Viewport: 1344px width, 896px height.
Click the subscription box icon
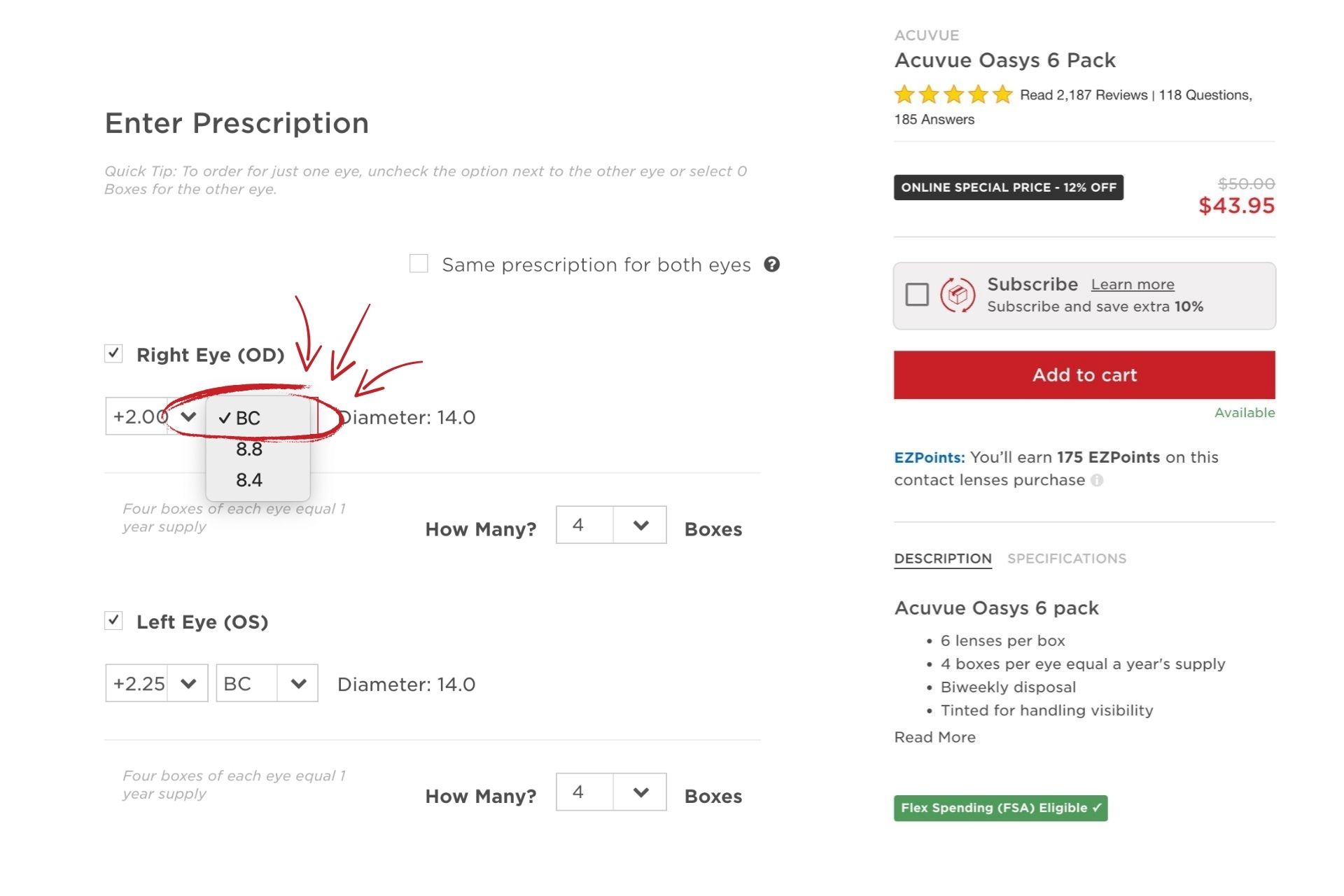[x=957, y=295]
